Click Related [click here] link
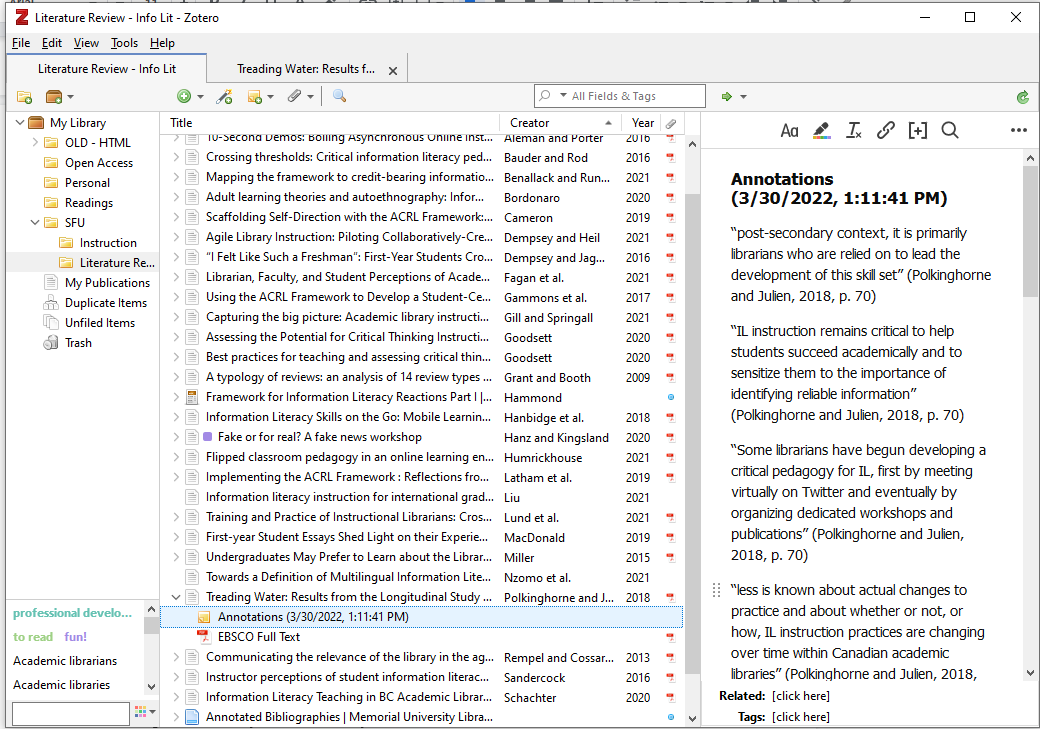The image size is (1040, 729). click(801, 696)
